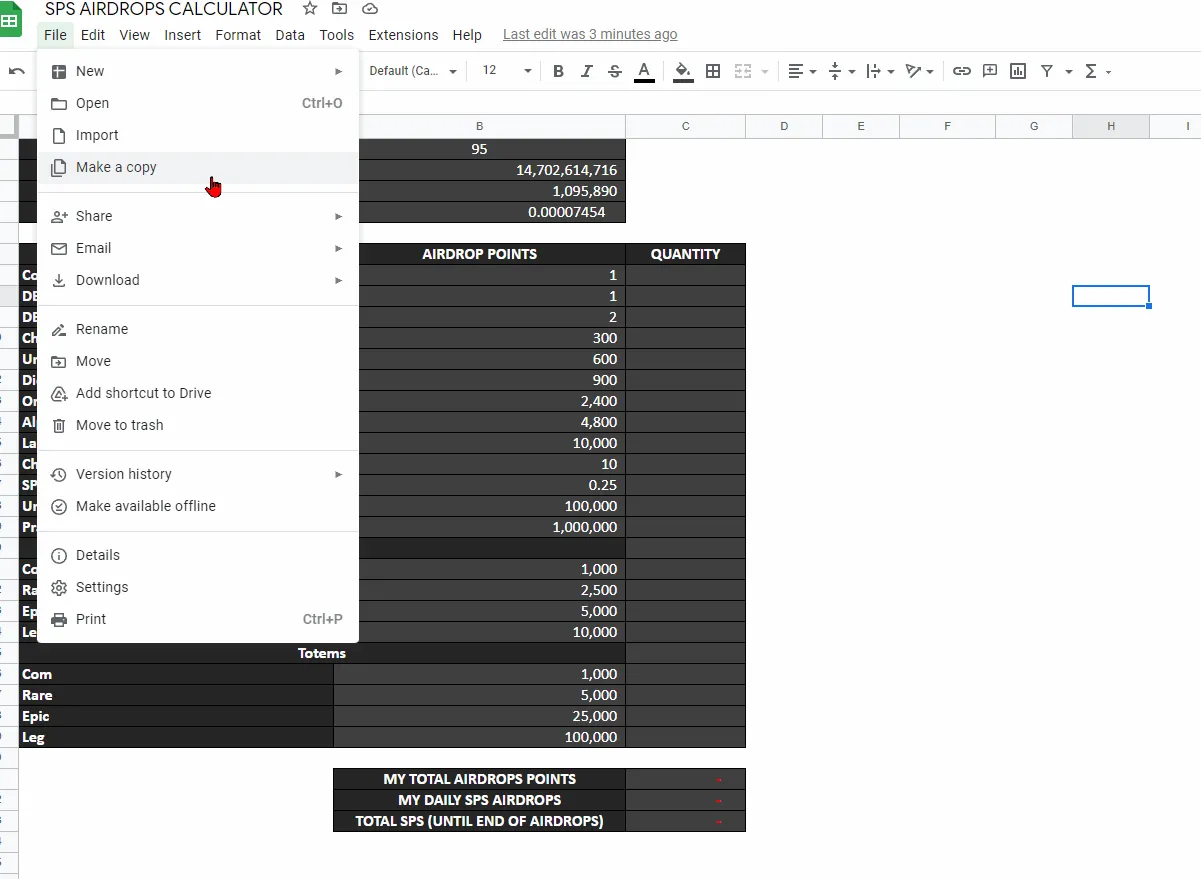Screen dimensions: 1201x879
Task: Open the Format menu
Action: pyautogui.click(x=238, y=35)
